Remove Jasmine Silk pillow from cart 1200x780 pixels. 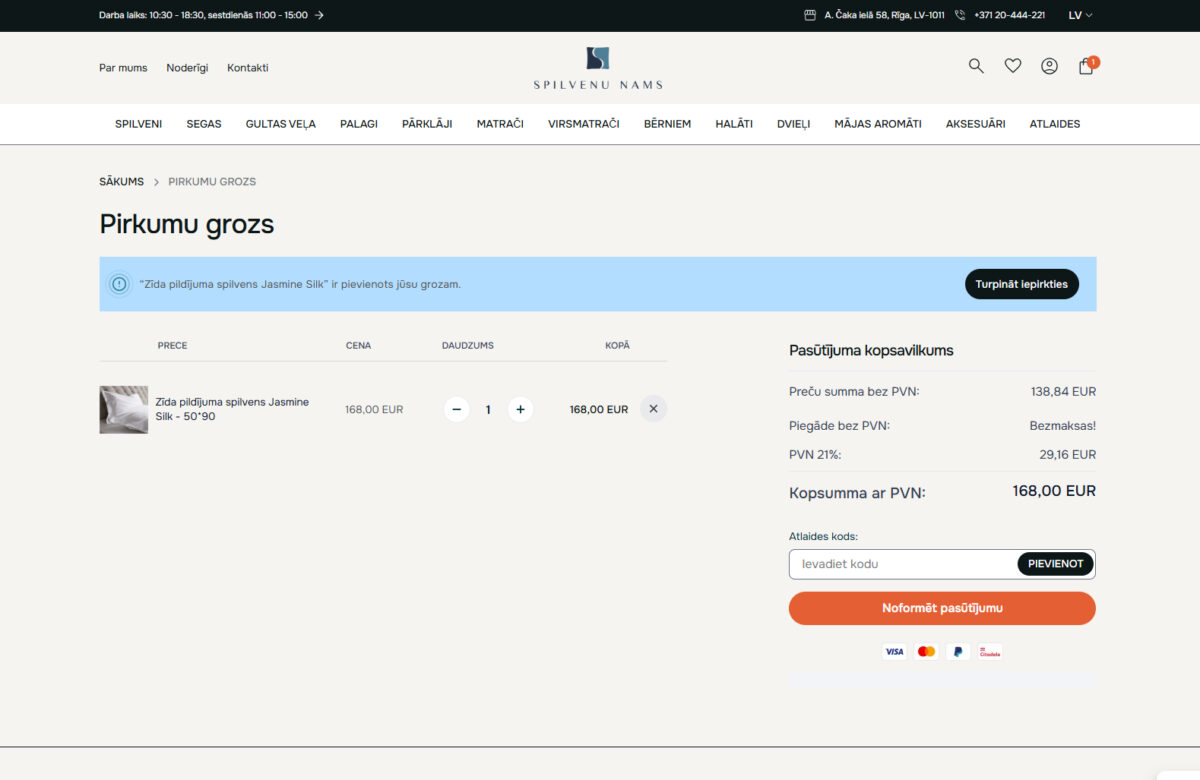[x=653, y=408]
